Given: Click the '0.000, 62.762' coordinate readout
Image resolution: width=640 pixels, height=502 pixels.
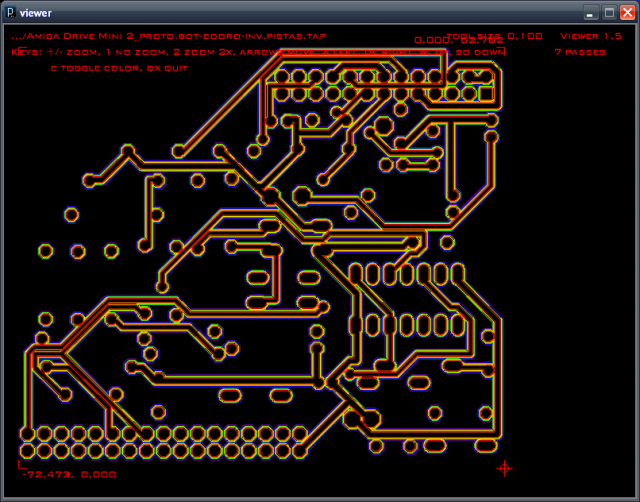Looking at the screenshot, I should tap(459, 40).
